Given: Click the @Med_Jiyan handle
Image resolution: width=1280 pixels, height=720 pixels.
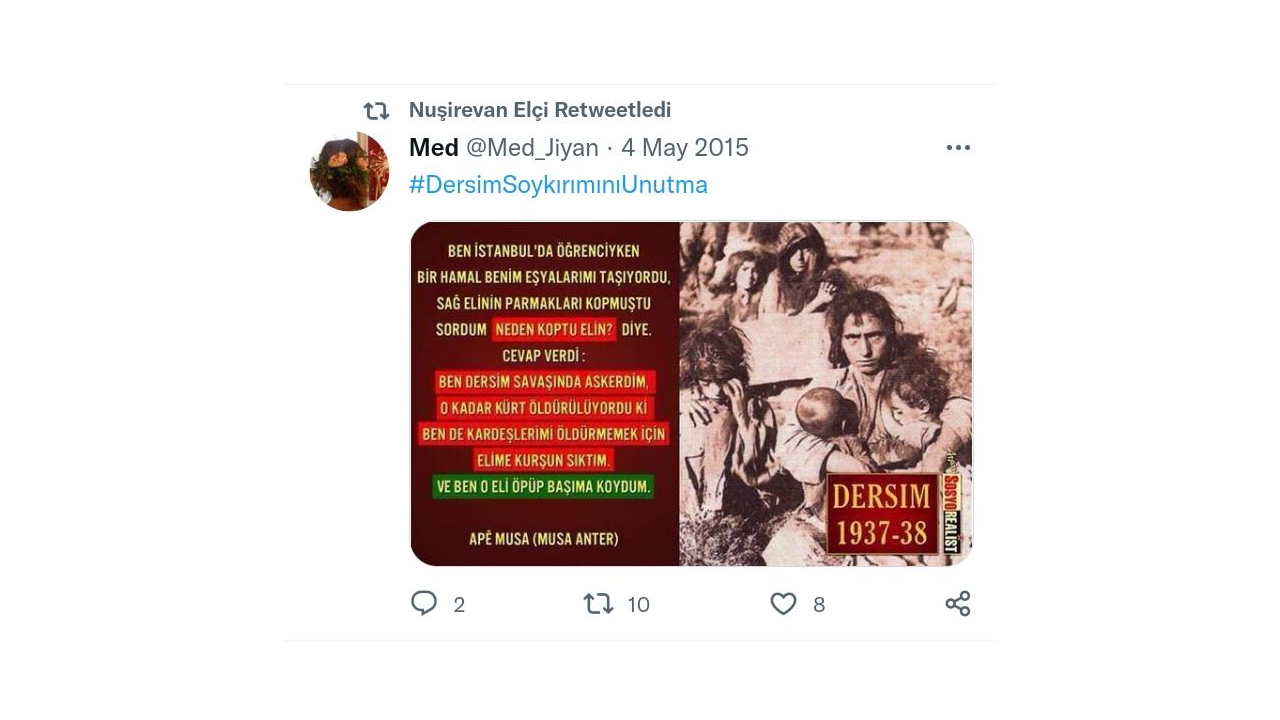Looking at the screenshot, I should [x=532, y=148].
